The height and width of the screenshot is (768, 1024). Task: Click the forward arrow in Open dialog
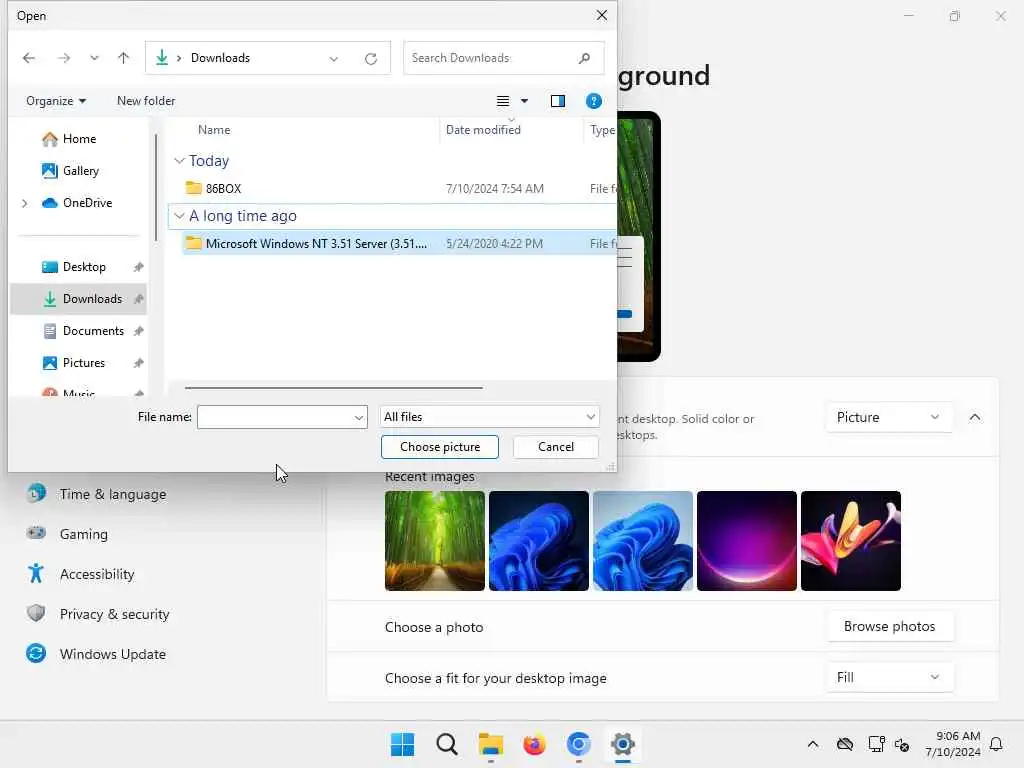[x=63, y=58]
